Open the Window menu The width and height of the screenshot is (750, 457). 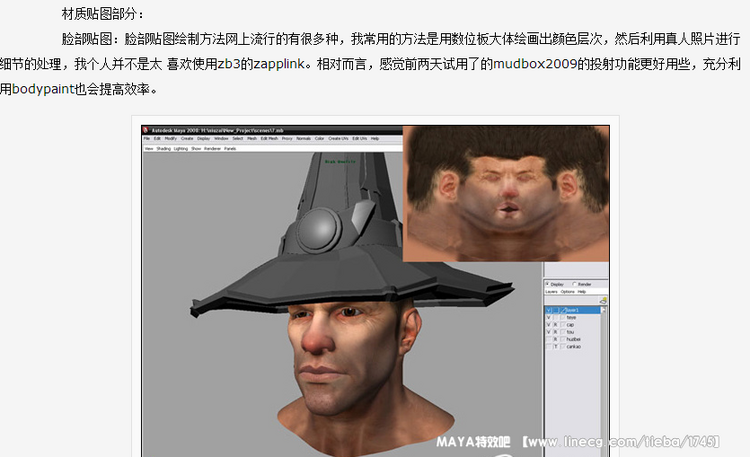click(x=221, y=138)
